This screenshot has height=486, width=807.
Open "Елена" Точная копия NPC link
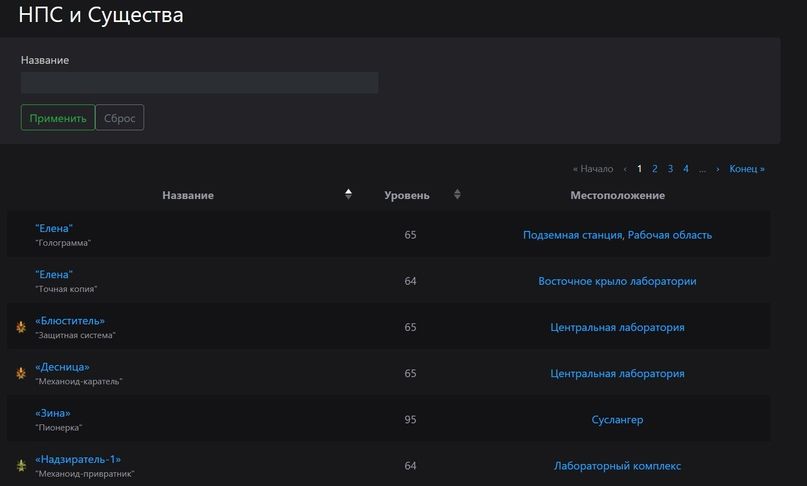pyautogui.click(x=54, y=274)
